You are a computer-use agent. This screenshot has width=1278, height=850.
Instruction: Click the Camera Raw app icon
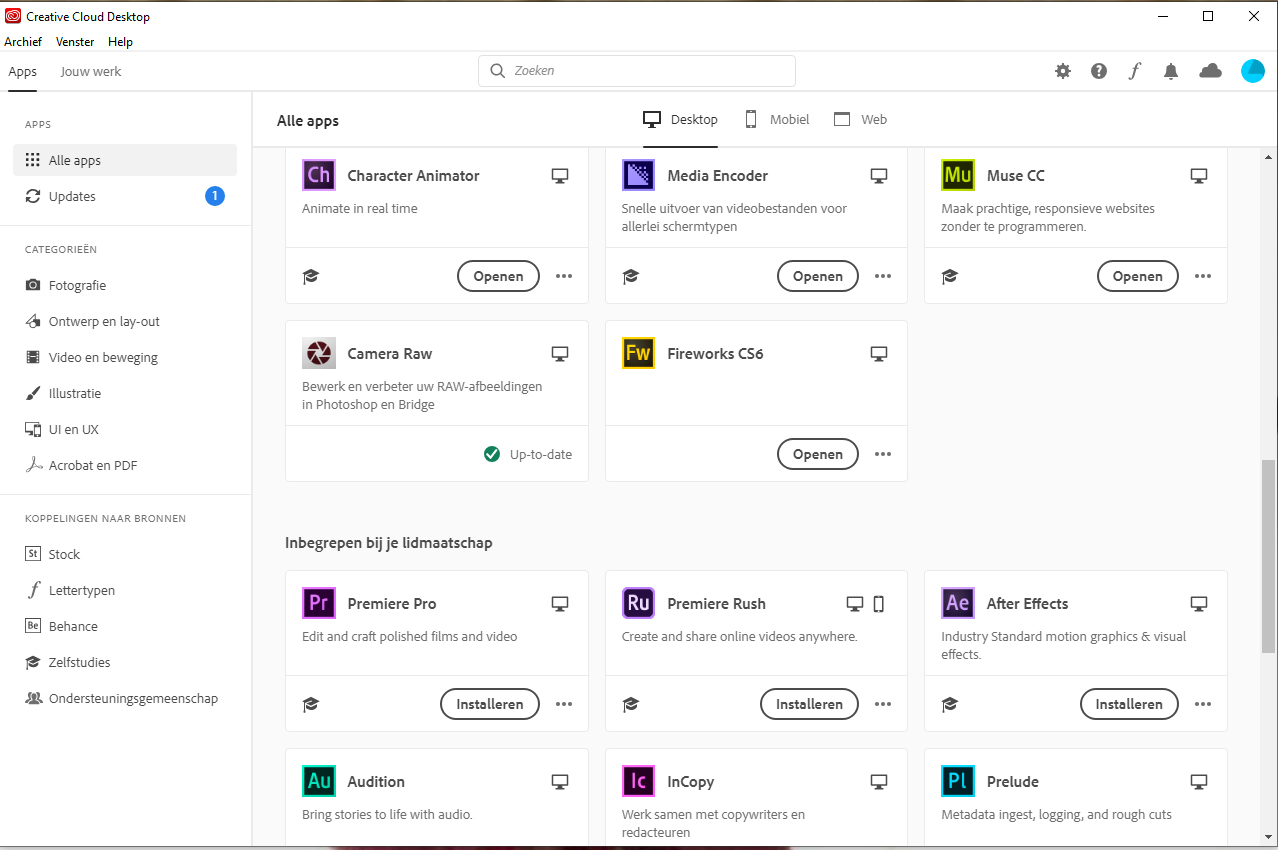319,353
